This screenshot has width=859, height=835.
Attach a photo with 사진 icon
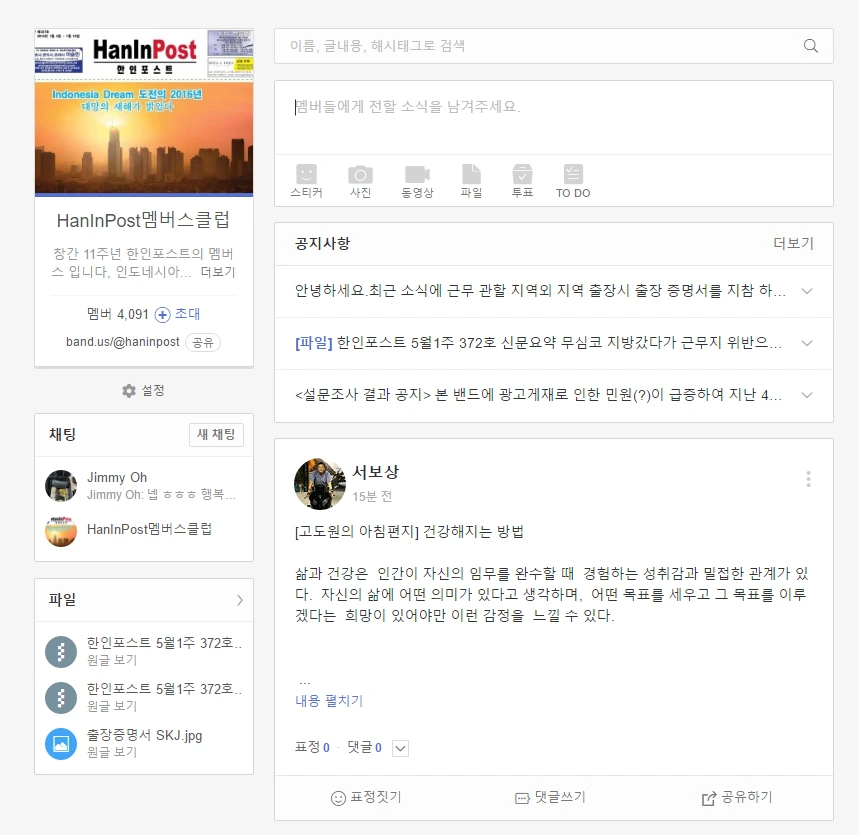(x=360, y=181)
